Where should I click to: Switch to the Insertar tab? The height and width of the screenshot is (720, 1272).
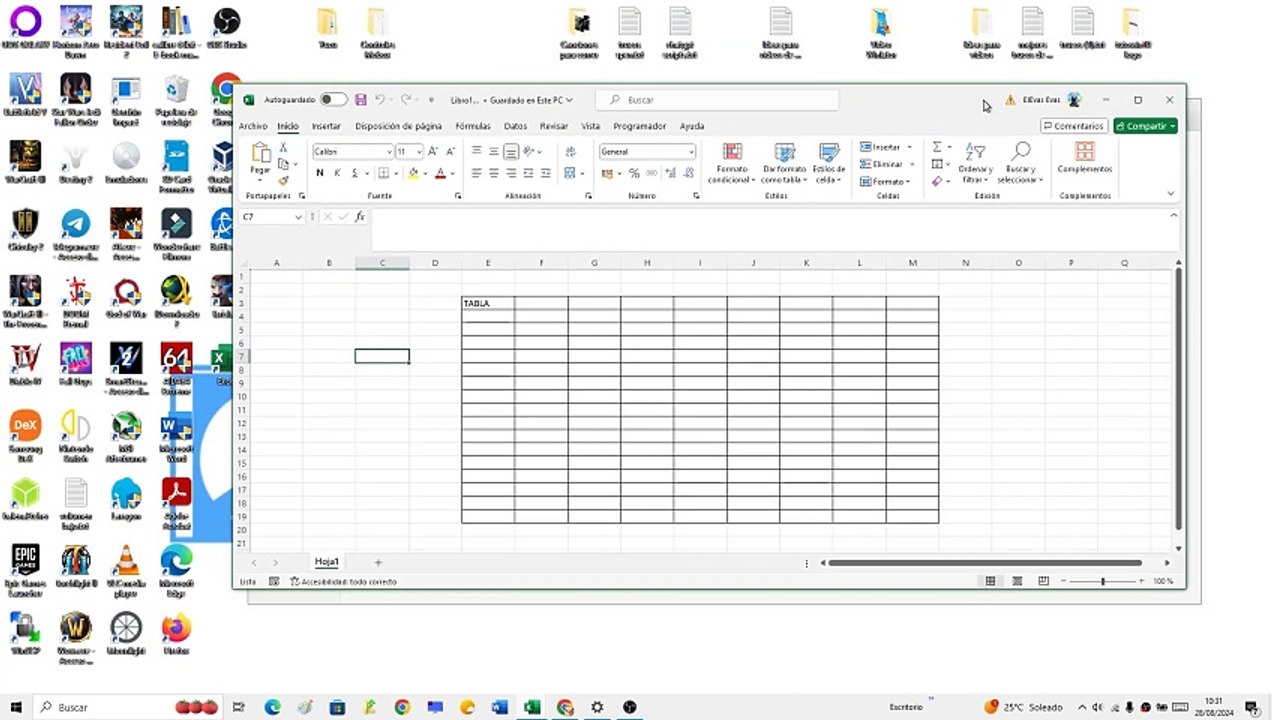tap(326, 126)
